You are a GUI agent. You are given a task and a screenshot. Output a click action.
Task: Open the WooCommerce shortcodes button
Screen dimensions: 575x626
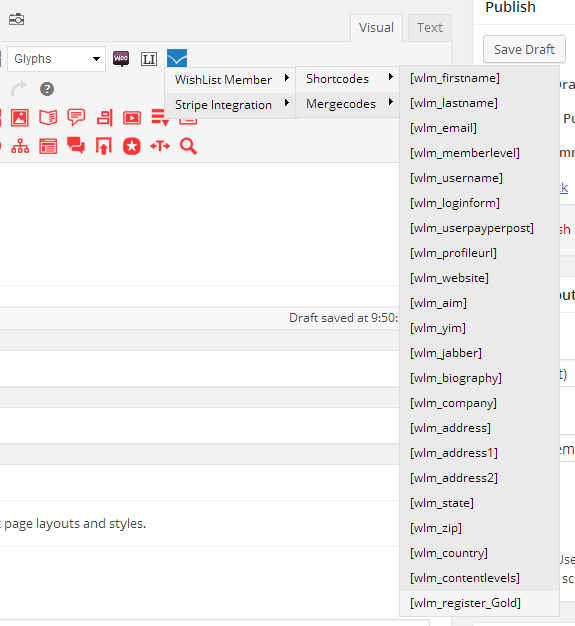(x=121, y=59)
